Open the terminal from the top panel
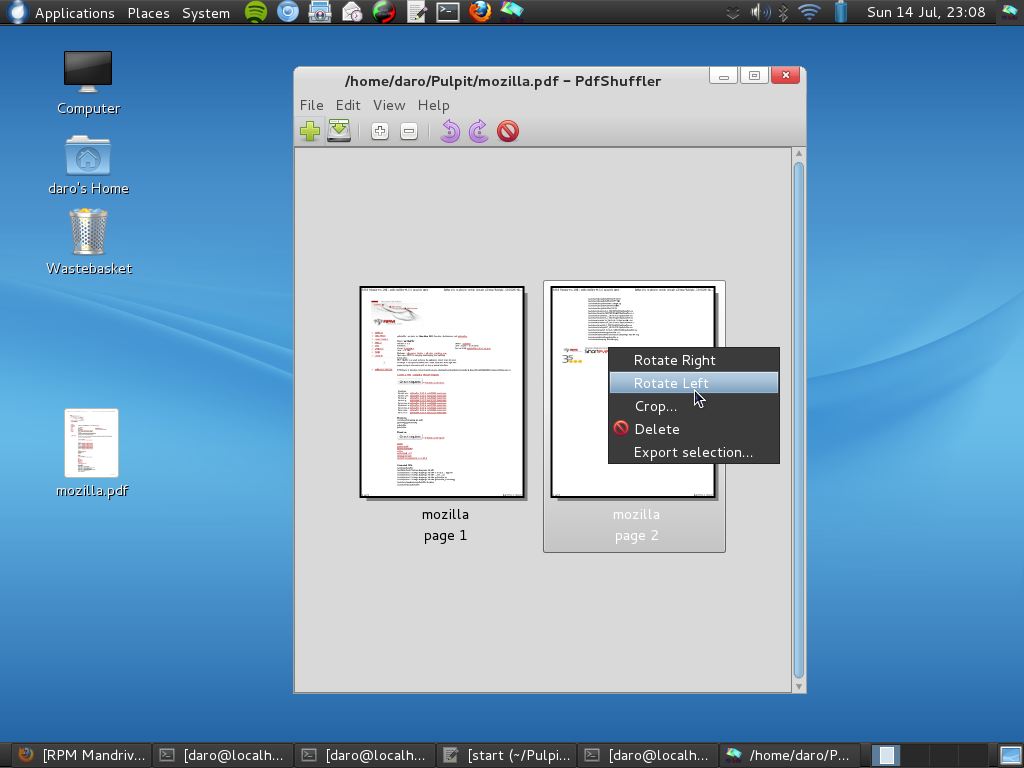The image size is (1024, 768). (449, 13)
